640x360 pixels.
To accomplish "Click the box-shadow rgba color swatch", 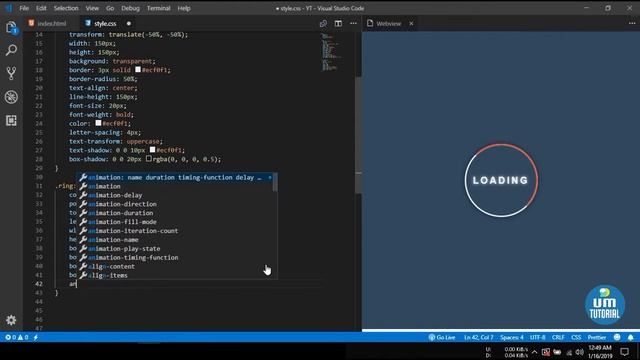I will tap(149, 159).
